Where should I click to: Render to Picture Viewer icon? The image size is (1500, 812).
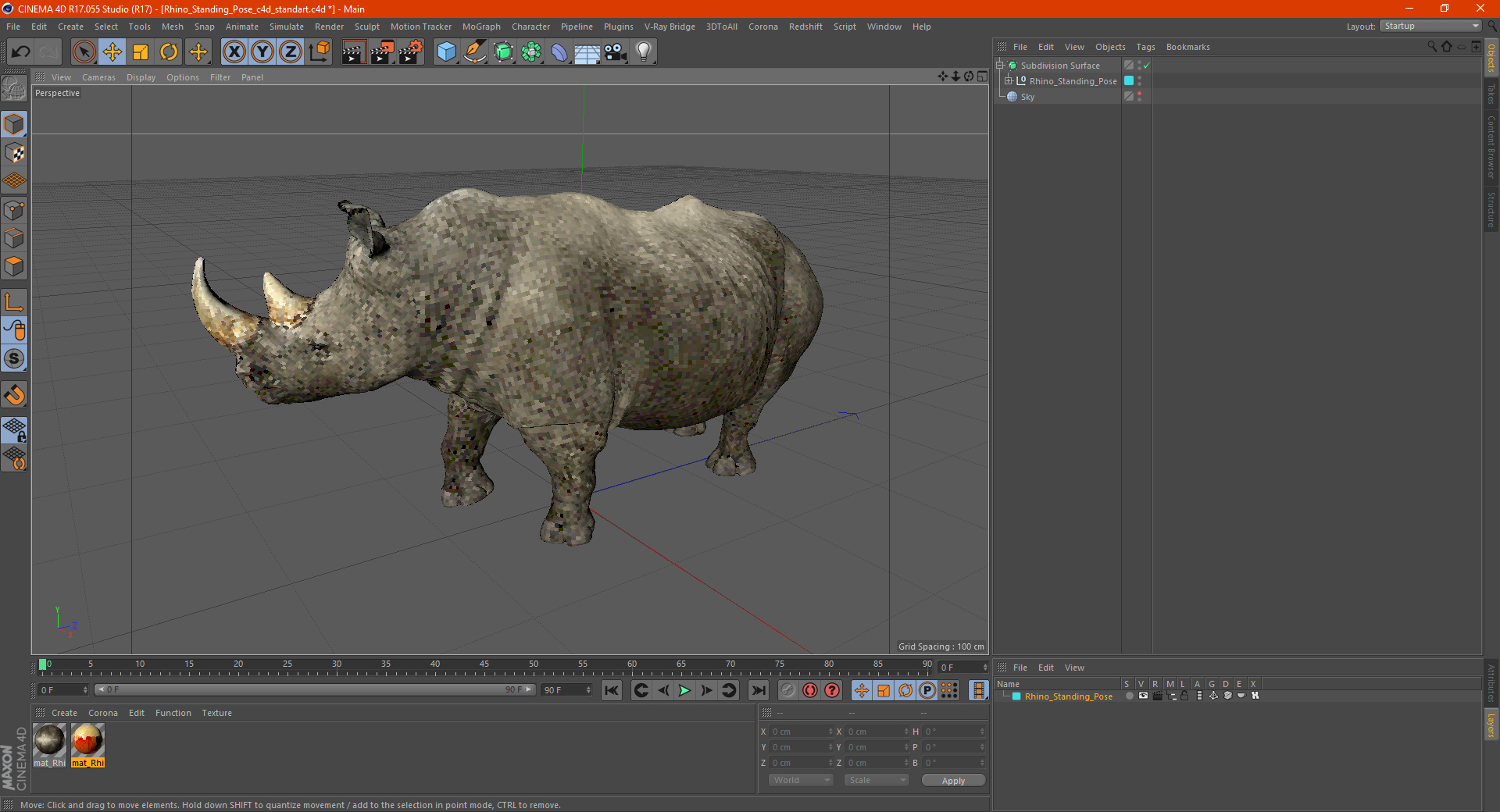382,52
